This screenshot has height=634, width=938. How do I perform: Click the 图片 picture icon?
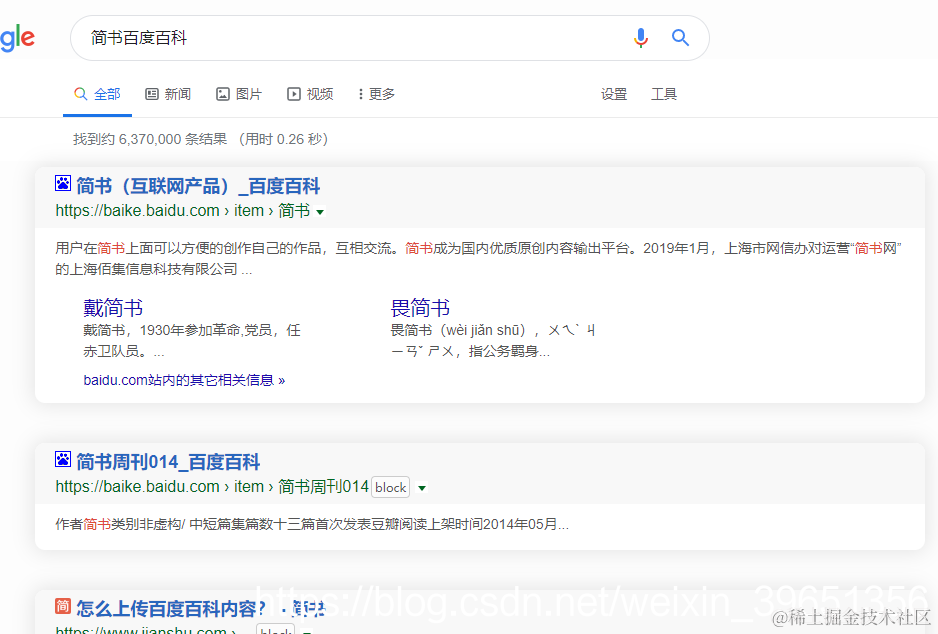pos(221,93)
